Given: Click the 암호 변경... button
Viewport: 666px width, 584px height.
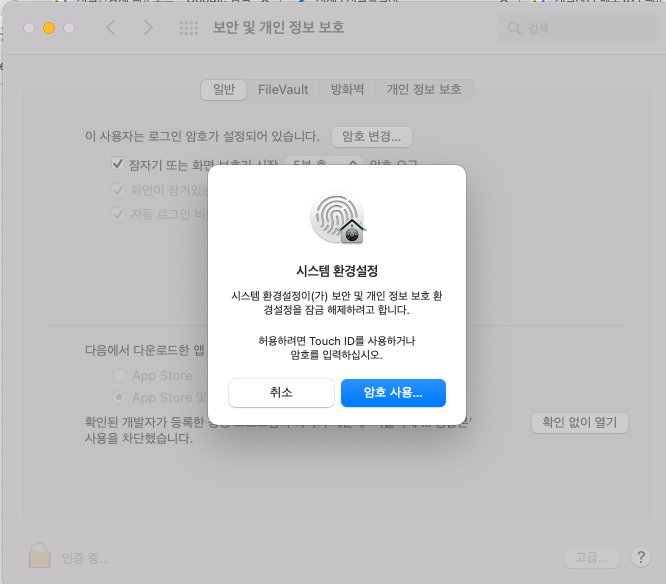Looking at the screenshot, I should (x=372, y=137).
